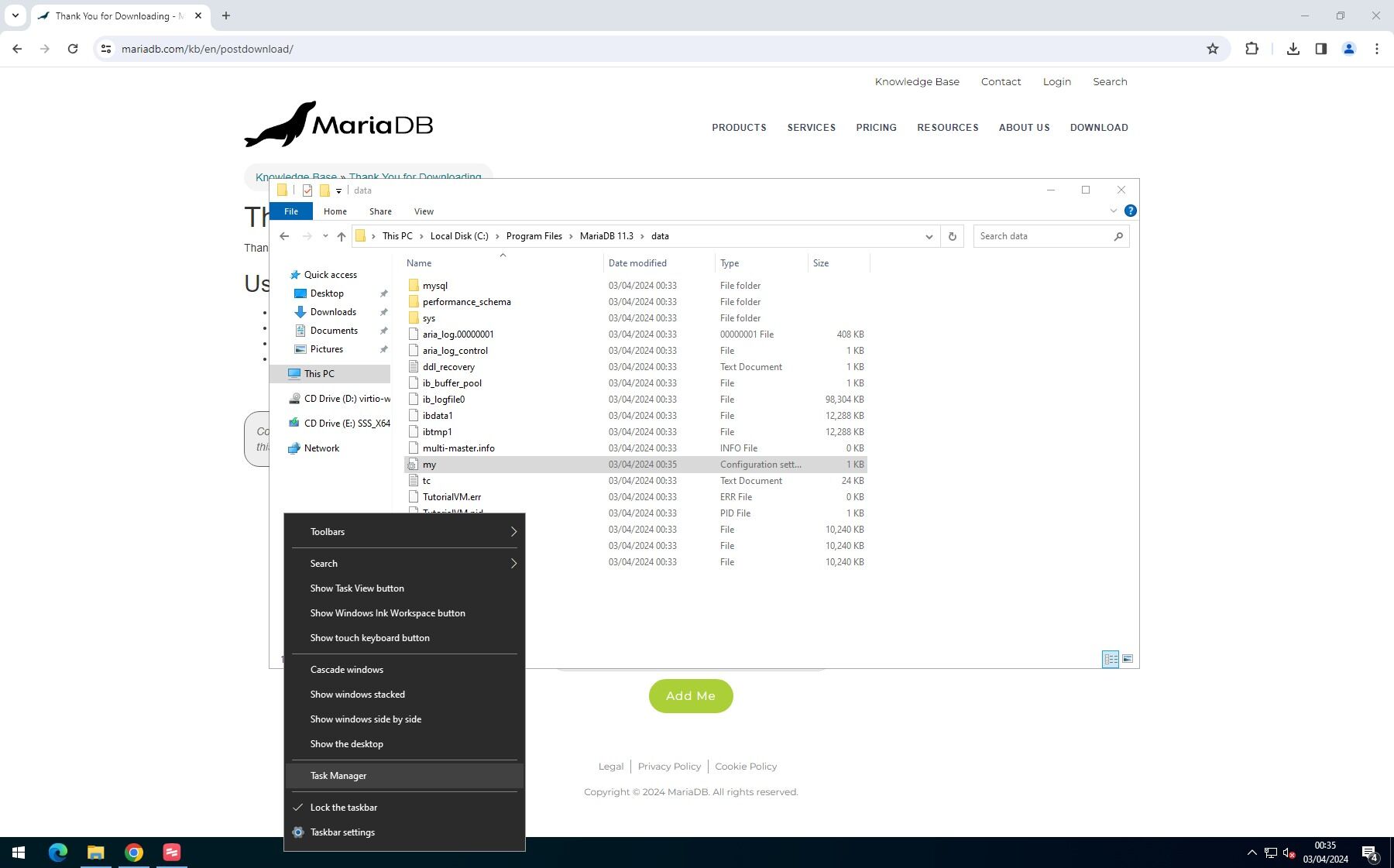Go up one folder level in Explorer
The height and width of the screenshot is (868, 1394).
[x=342, y=236]
